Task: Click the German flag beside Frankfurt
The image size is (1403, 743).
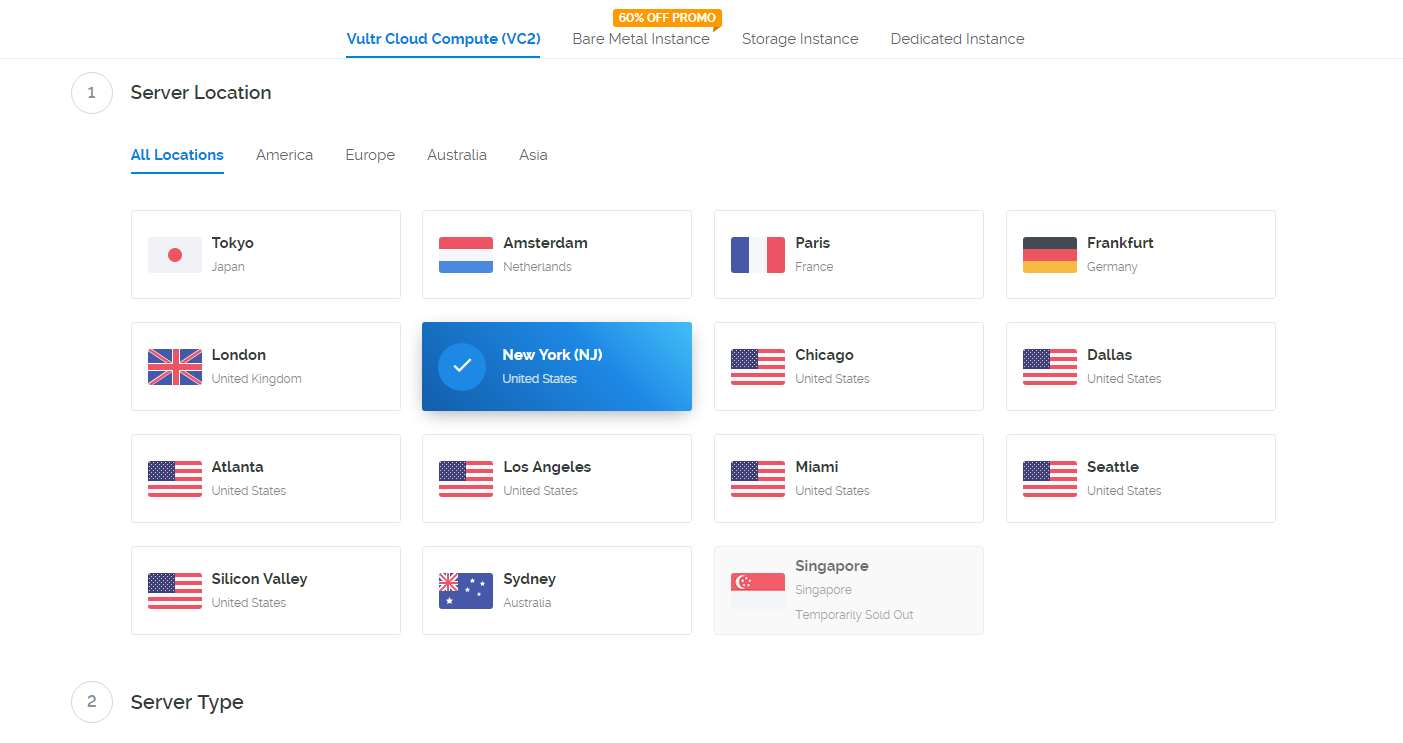Action: point(1049,255)
